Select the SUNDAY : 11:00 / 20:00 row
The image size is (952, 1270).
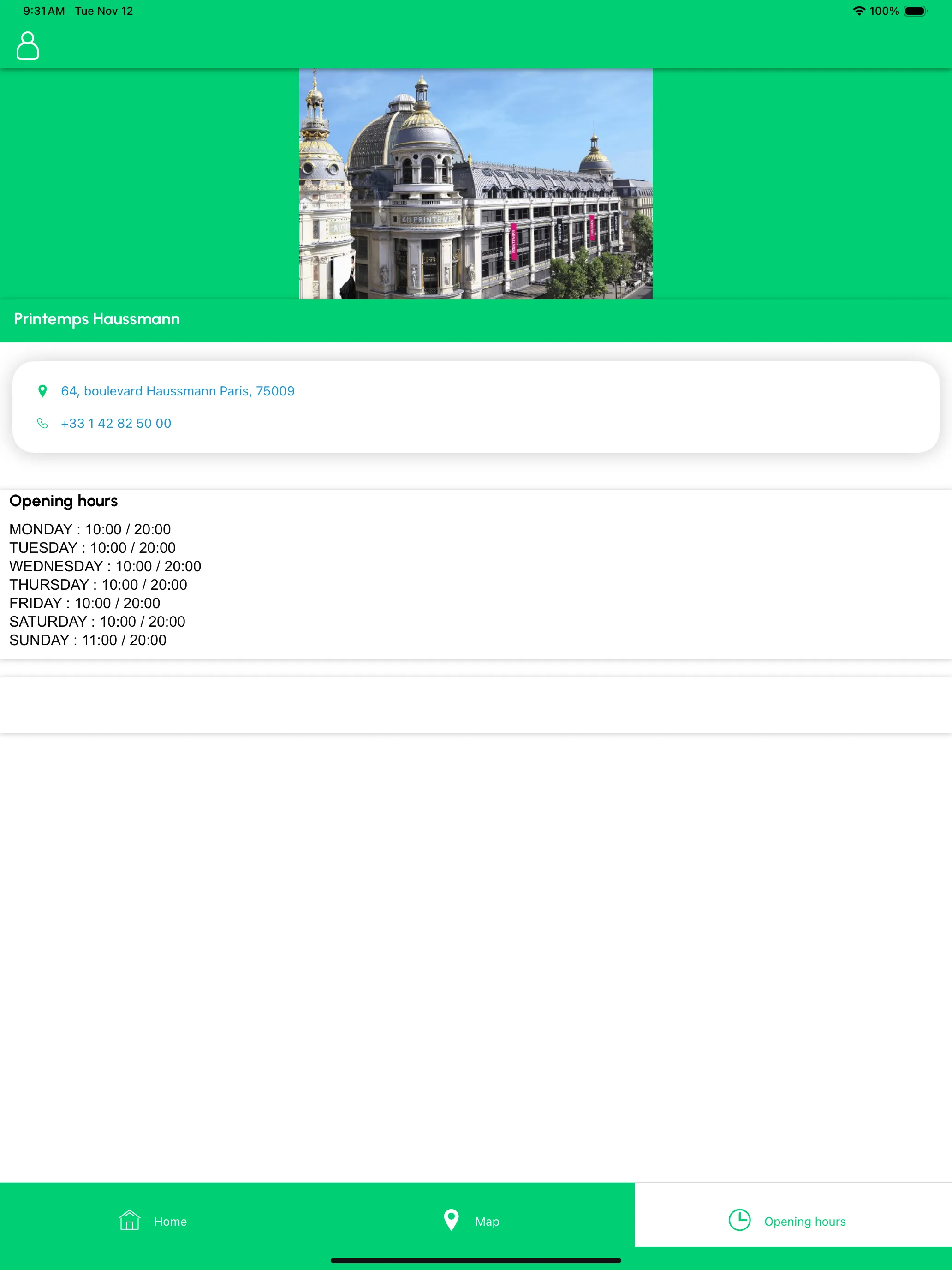(x=88, y=640)
